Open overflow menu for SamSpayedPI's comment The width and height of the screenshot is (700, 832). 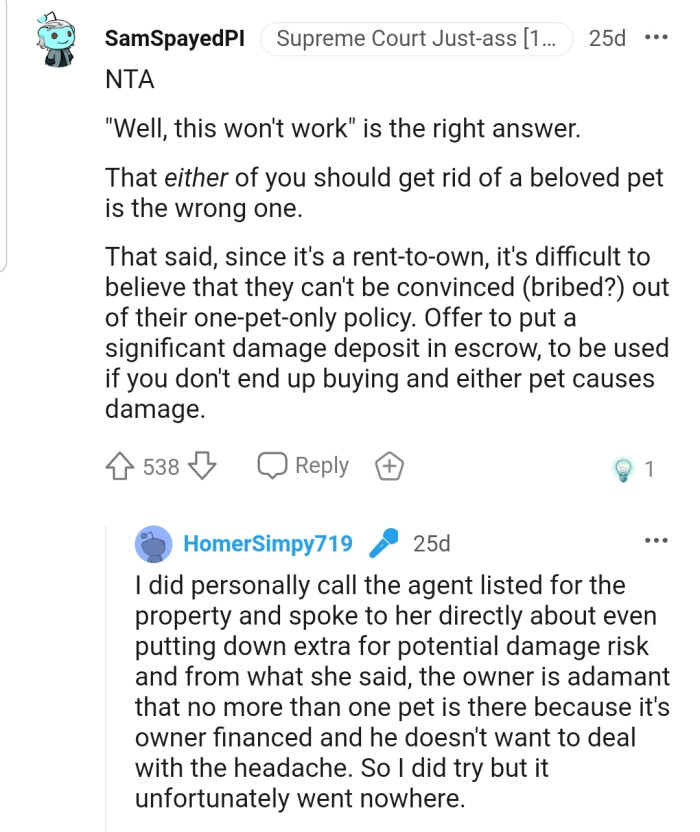coord(656,39)
